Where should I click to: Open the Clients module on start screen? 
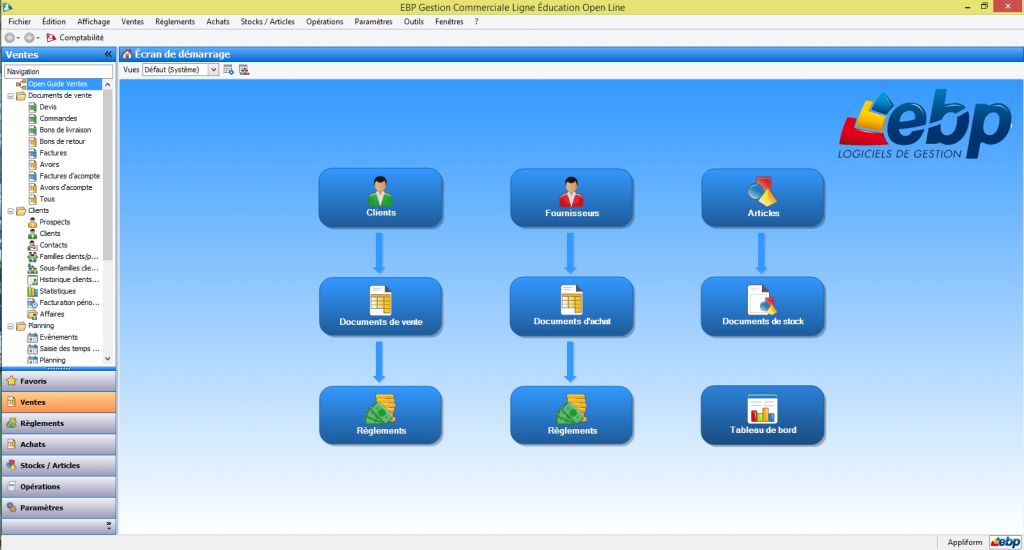pyautogui.click(x=381, y=198)
